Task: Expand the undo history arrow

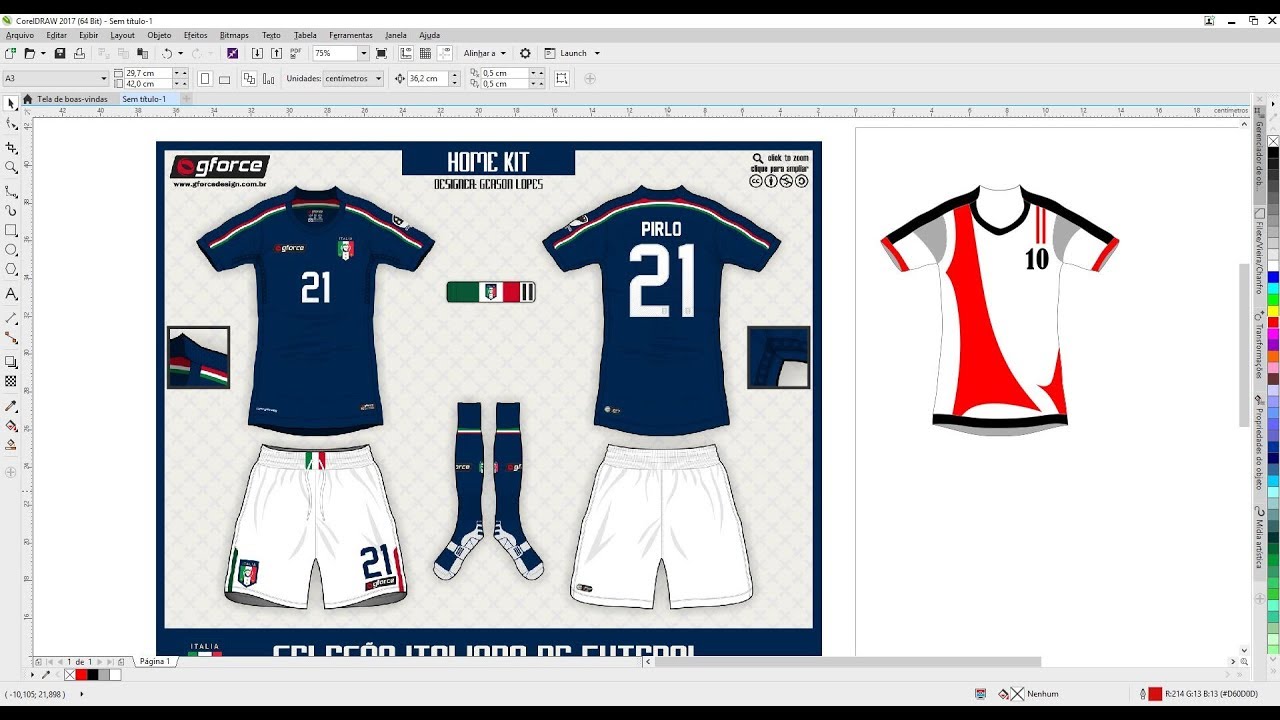Action: (x=182, y=53)
